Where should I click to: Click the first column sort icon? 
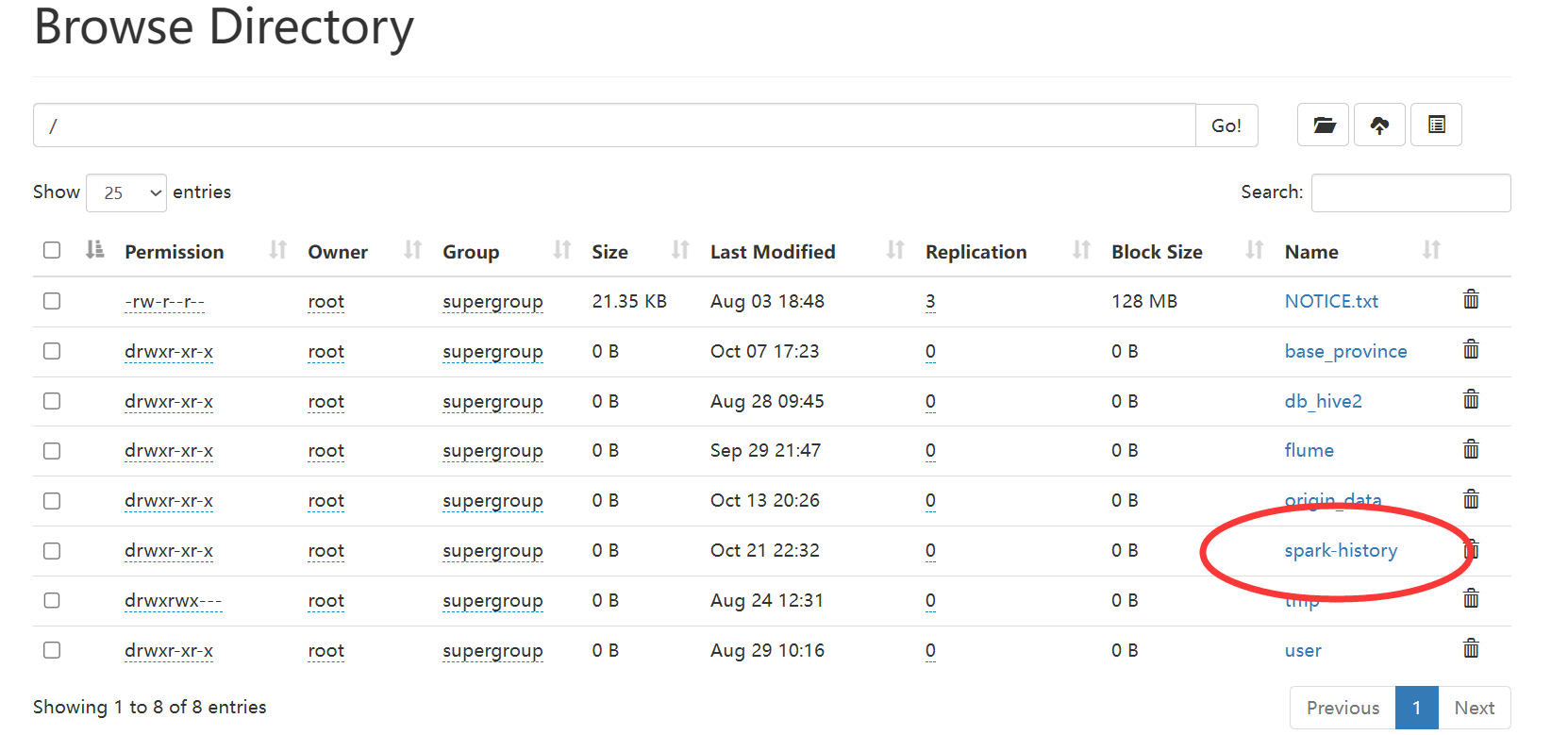pos(94,250)
